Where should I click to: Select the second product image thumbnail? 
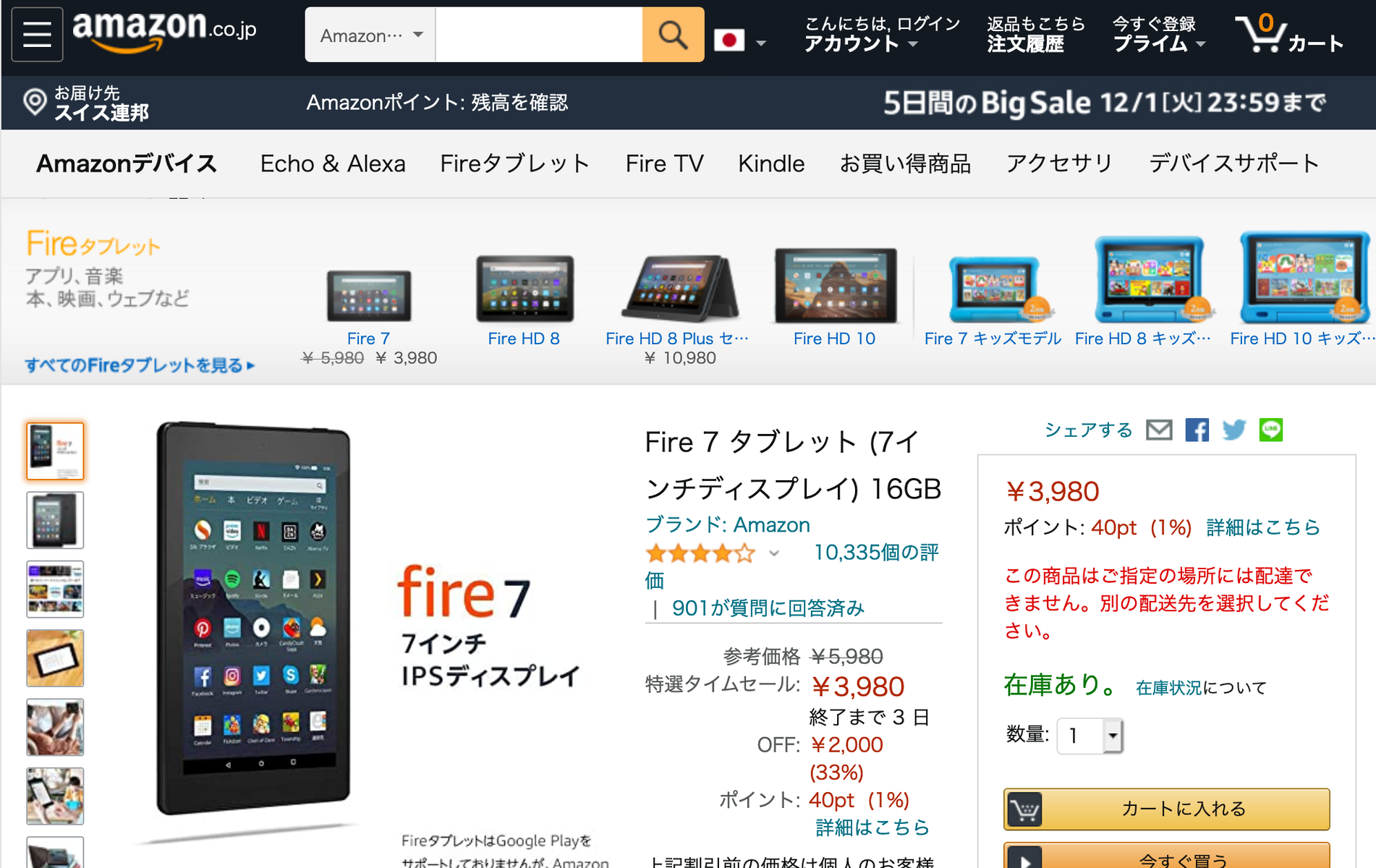55,520
